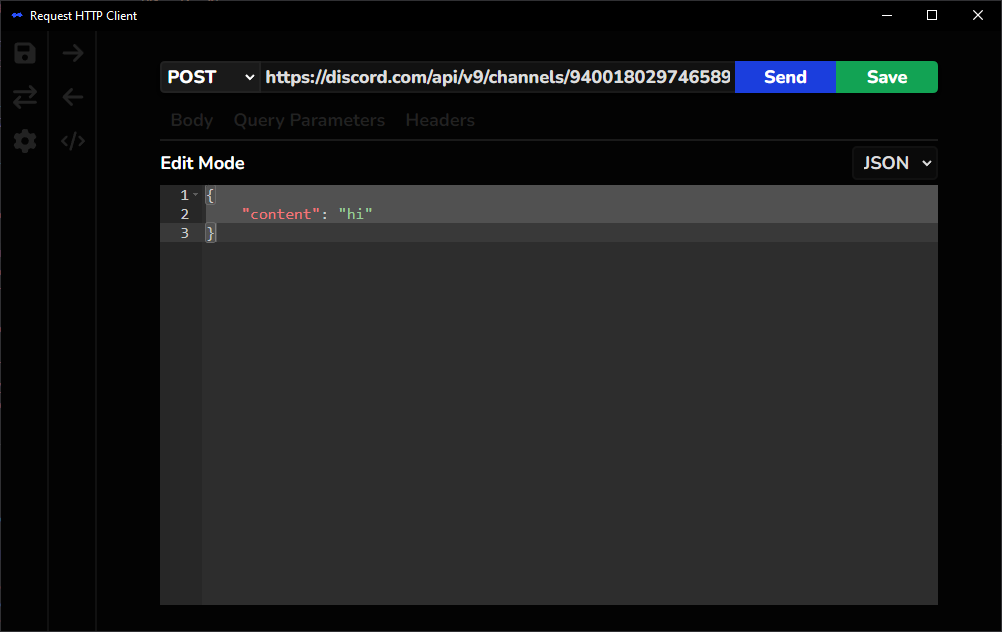Click line number 2 in gutter

coord(185,214)
